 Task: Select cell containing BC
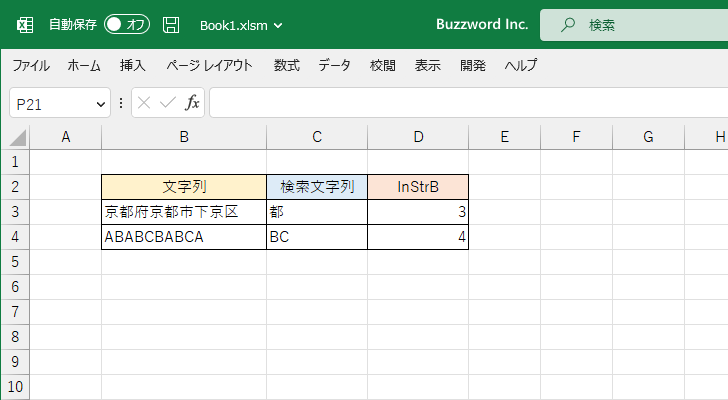[x=317, y=237]
